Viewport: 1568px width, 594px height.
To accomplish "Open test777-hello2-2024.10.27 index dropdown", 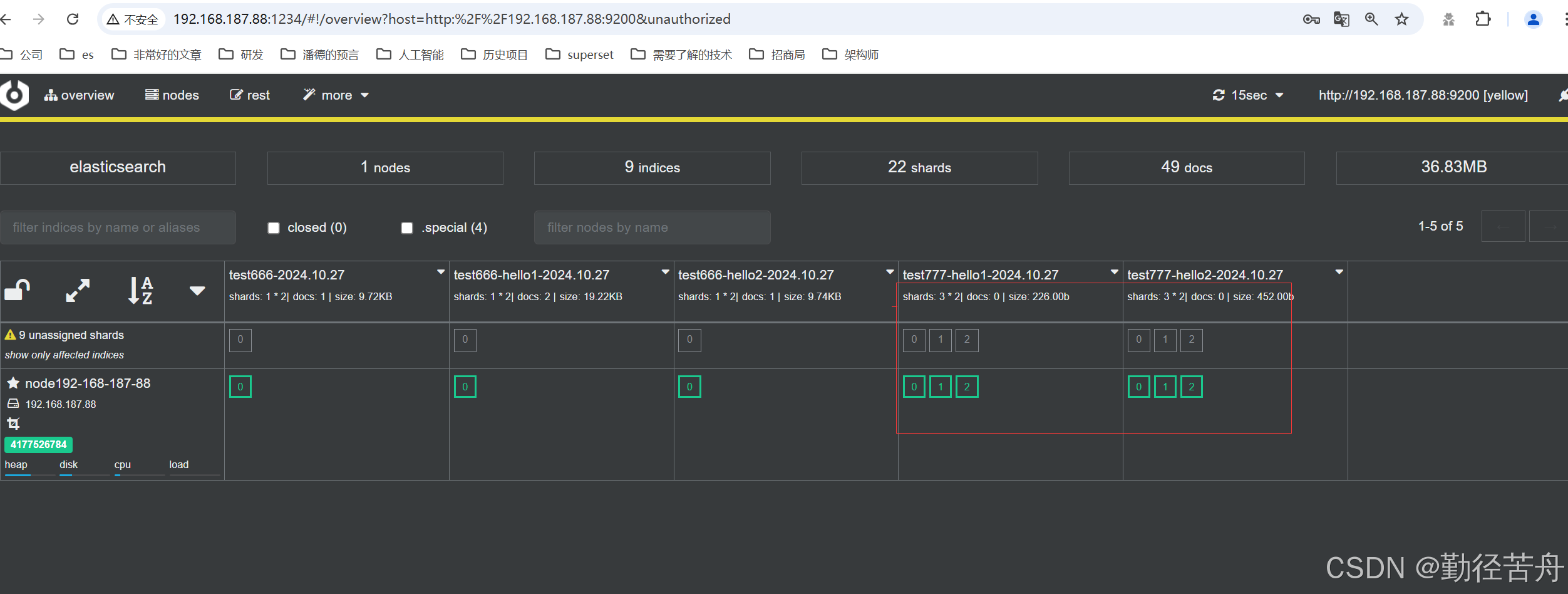I will pos(1339,272).
